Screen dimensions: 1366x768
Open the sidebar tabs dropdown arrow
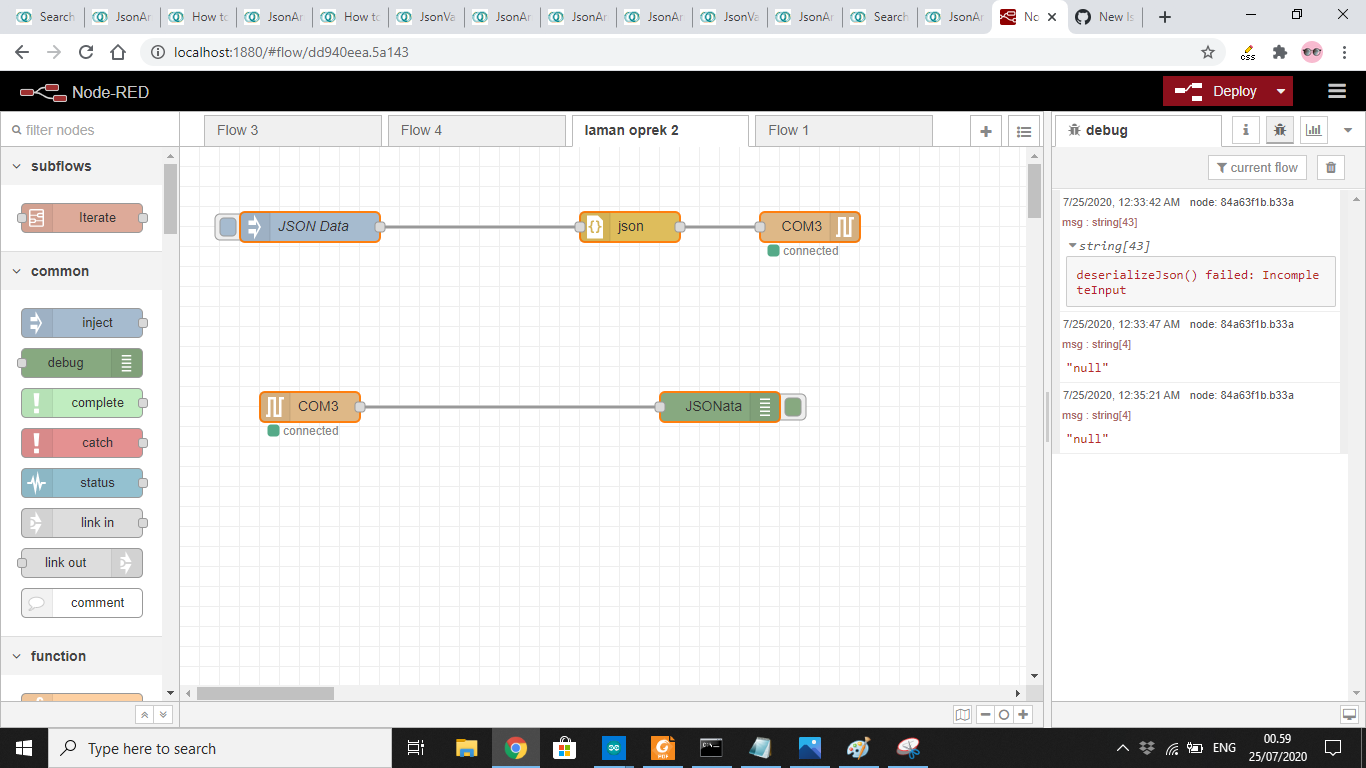tap(1347, 130)
